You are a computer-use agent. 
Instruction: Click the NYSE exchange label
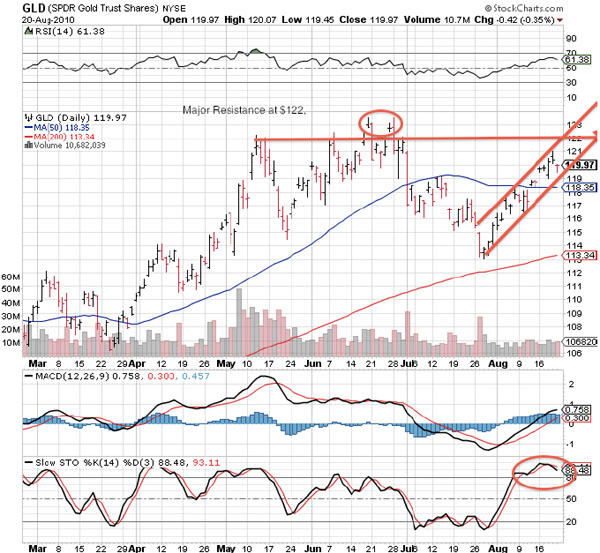pos(174,8)
